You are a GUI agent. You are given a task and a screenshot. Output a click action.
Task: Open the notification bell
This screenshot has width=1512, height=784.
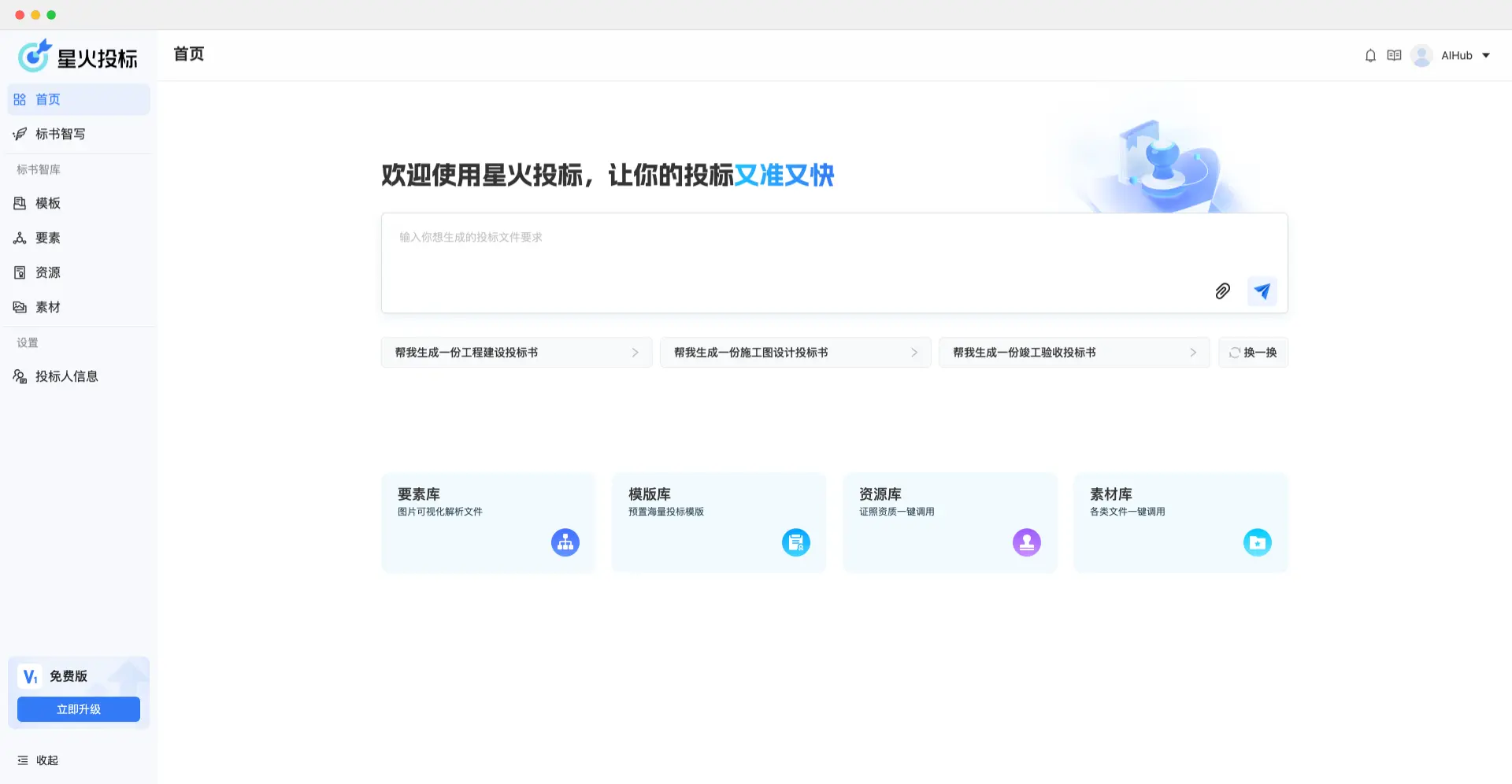click(x=1370, y=55)
